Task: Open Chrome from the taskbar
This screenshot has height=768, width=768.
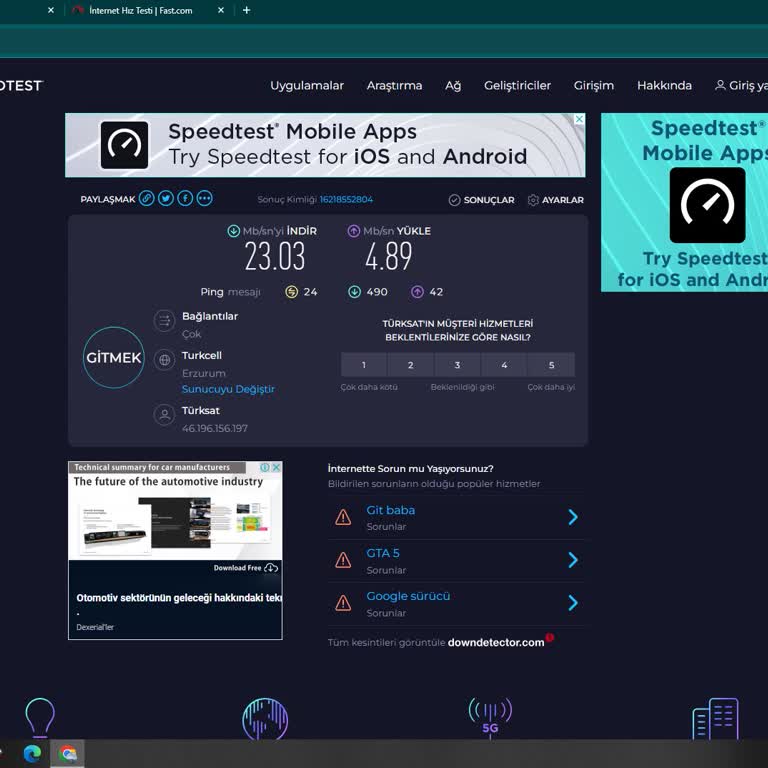Action: tap(68, 753)
